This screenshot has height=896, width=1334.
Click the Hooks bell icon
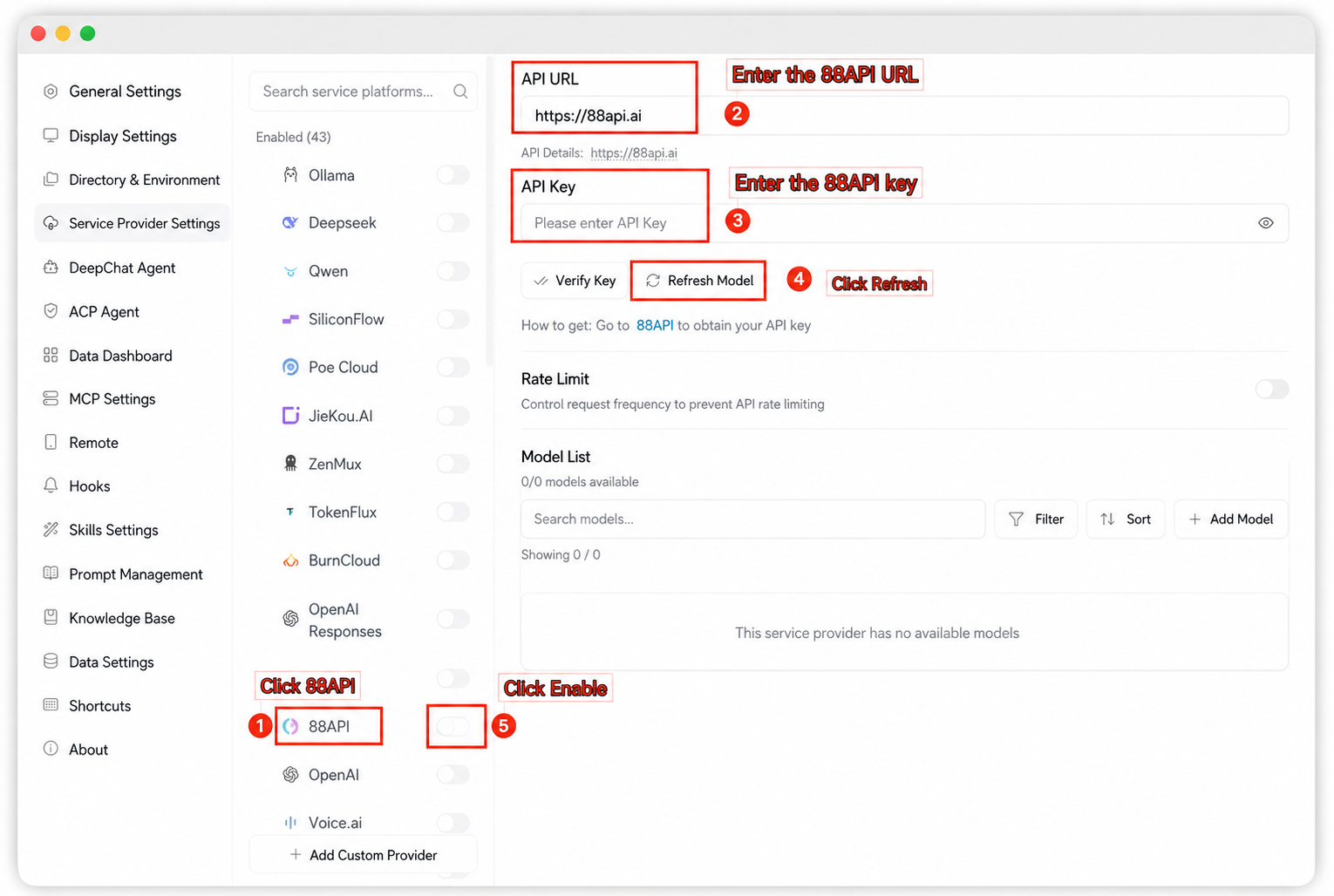51,486
